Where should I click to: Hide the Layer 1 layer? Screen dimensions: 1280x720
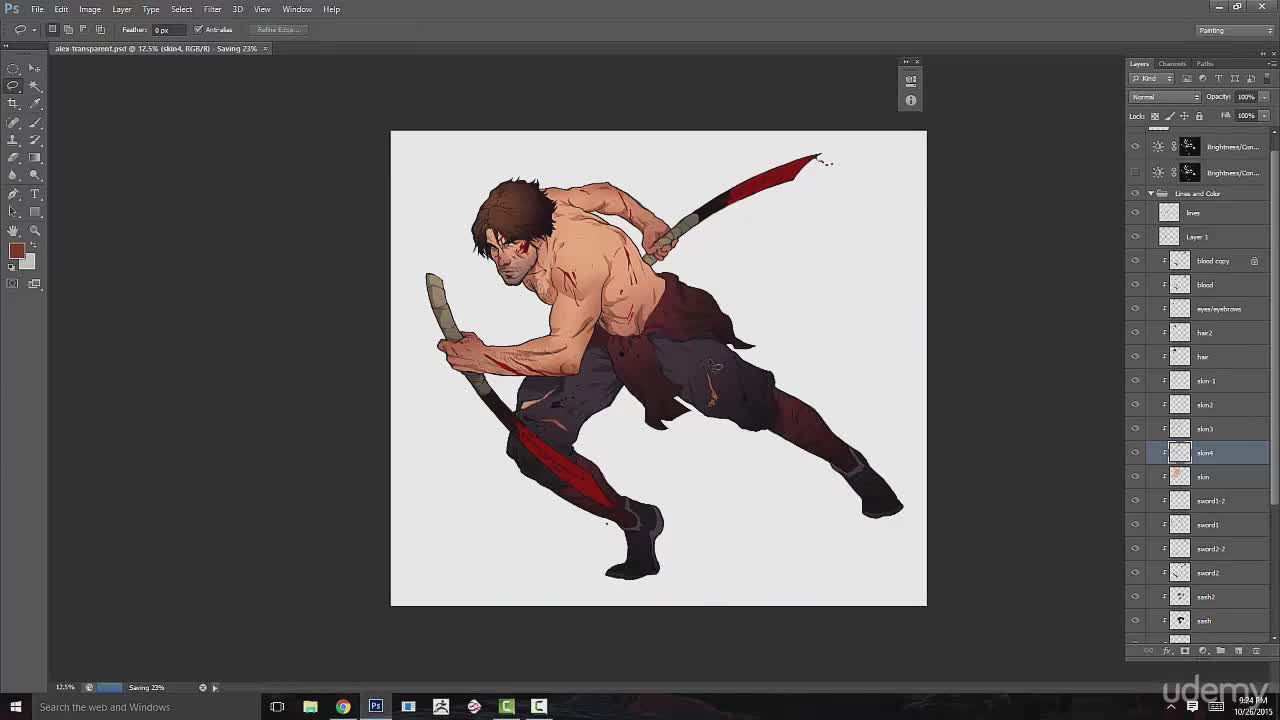(1135, 237)
